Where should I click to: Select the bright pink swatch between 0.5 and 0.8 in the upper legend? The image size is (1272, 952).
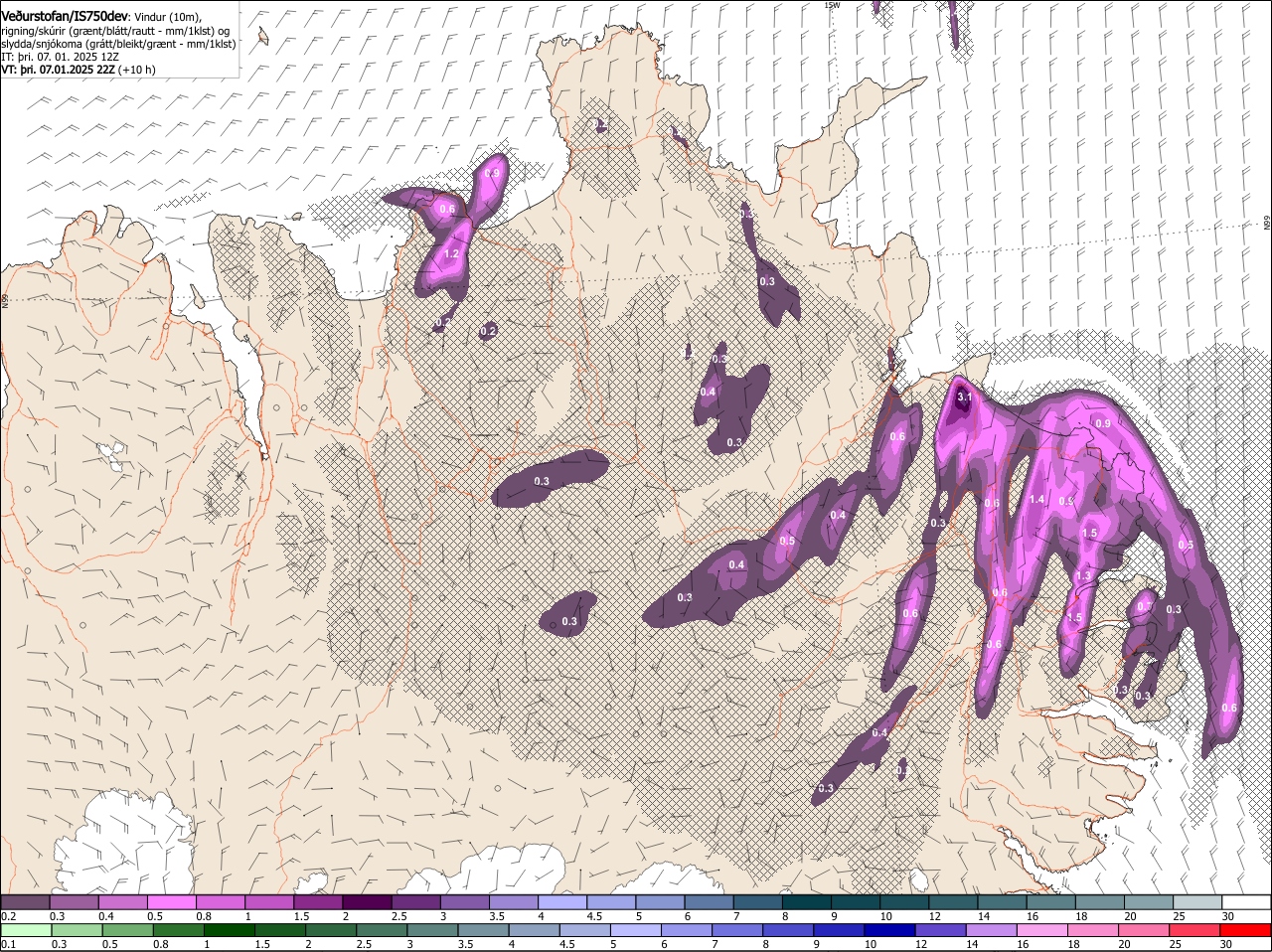[172, 902]
